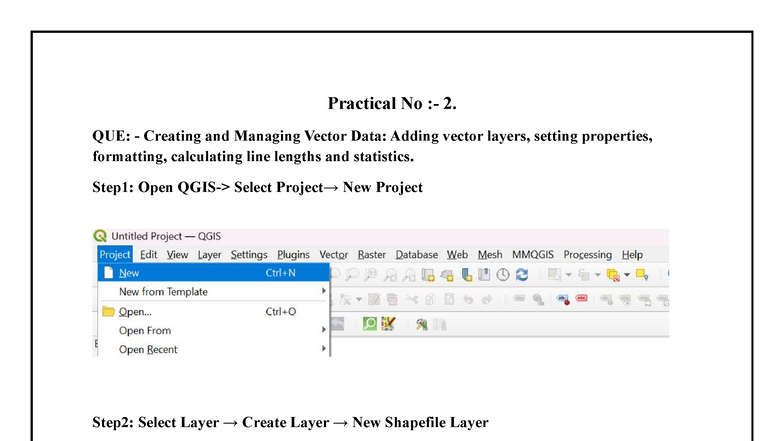Open the Raster menu
The height and width of the screenshot is (441, 784).
pyautogui.click(x=372, y=254)
